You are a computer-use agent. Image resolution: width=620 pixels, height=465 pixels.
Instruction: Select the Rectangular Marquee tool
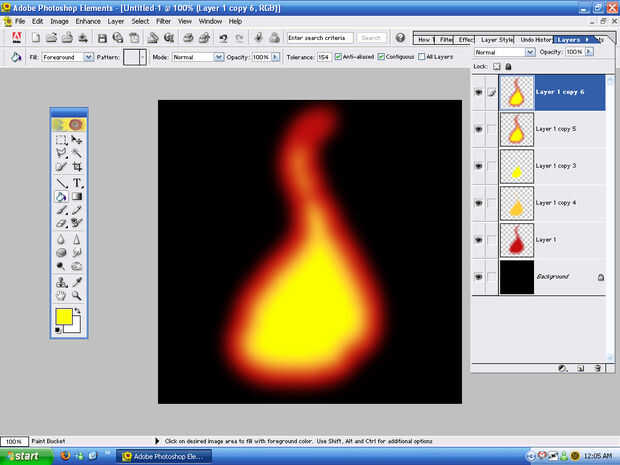coord(62,140)
